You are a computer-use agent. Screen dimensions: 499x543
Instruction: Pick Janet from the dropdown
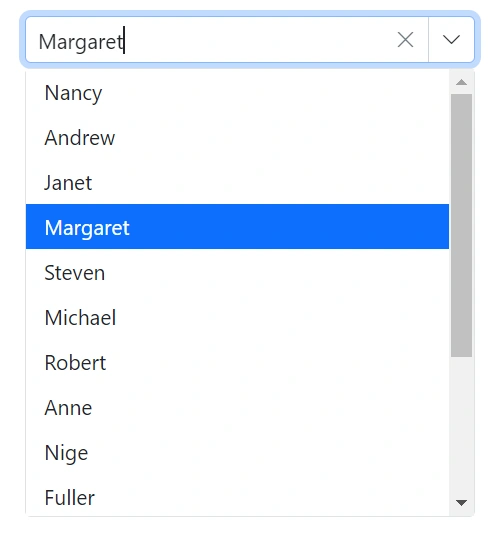(238, 182)
